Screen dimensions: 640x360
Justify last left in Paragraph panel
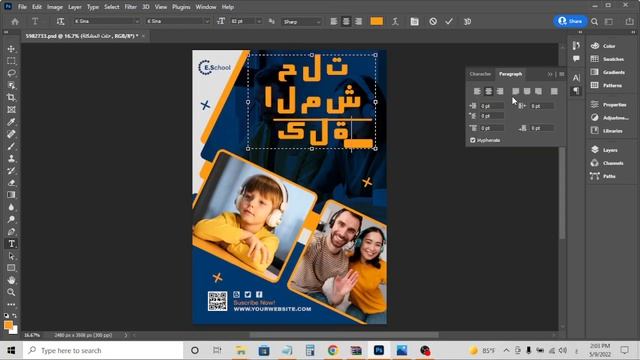(x=516, y=91)
